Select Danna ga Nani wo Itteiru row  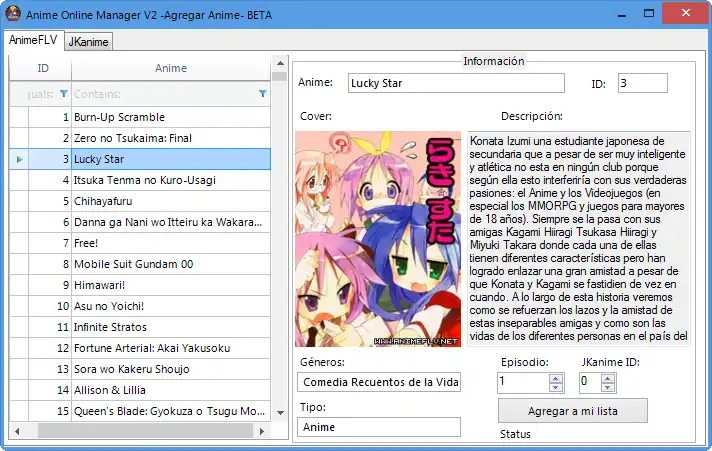[140, 222]
